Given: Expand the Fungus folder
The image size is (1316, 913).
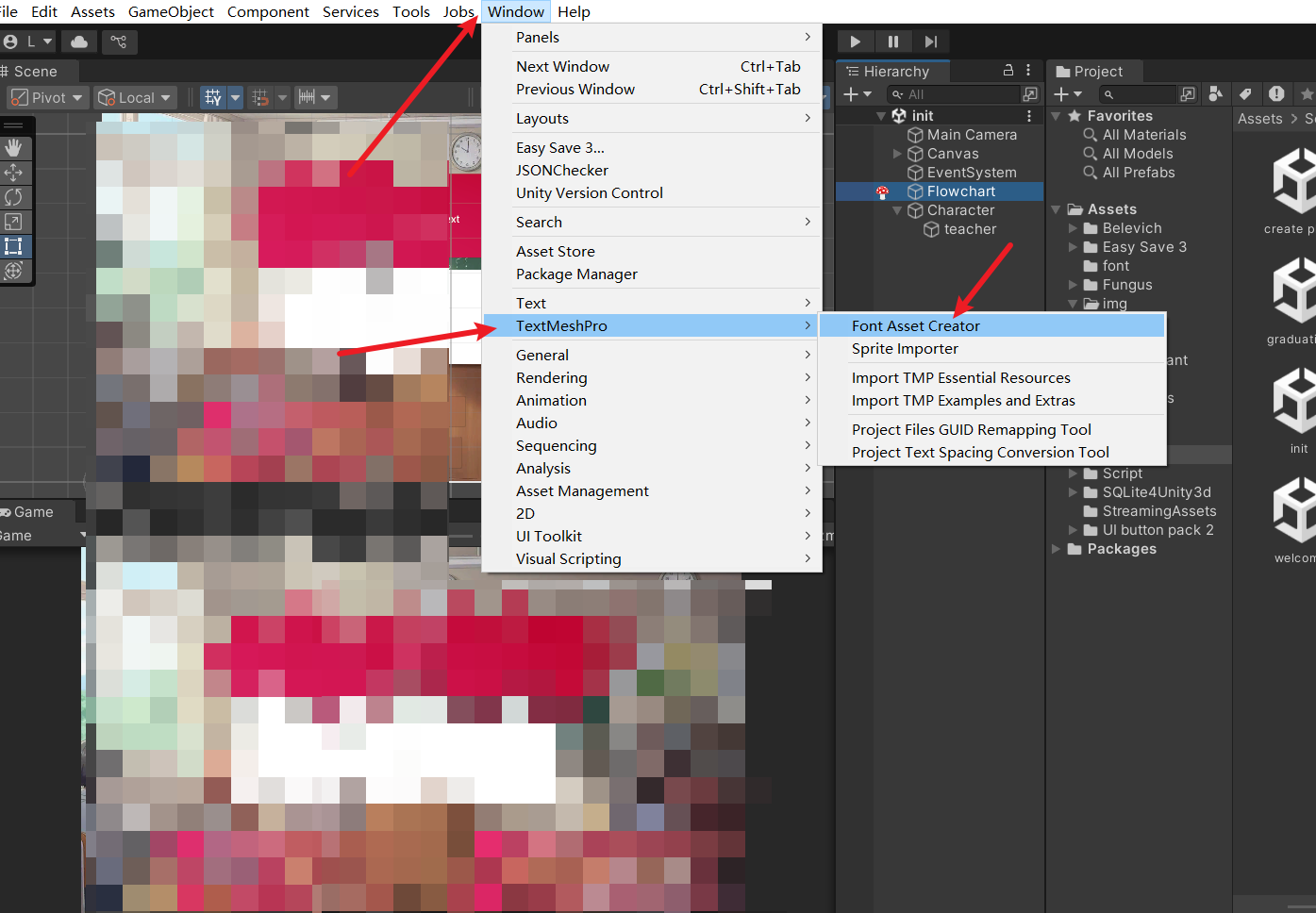Looking at the screenshot, I should tap(1073, 285).
